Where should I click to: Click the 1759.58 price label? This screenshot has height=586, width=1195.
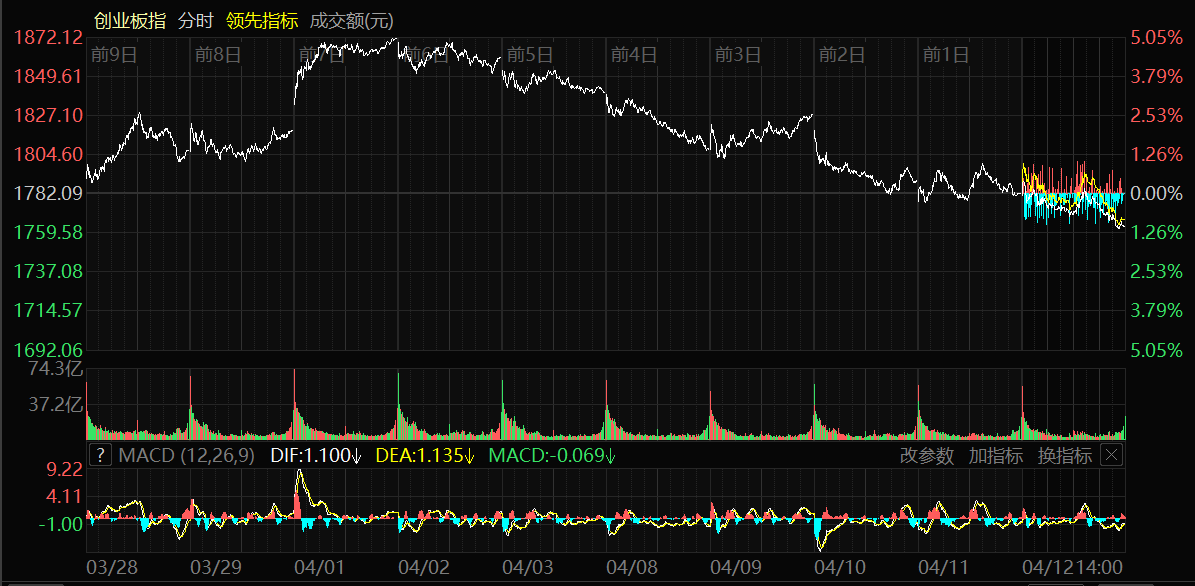[x=48, y=232]
